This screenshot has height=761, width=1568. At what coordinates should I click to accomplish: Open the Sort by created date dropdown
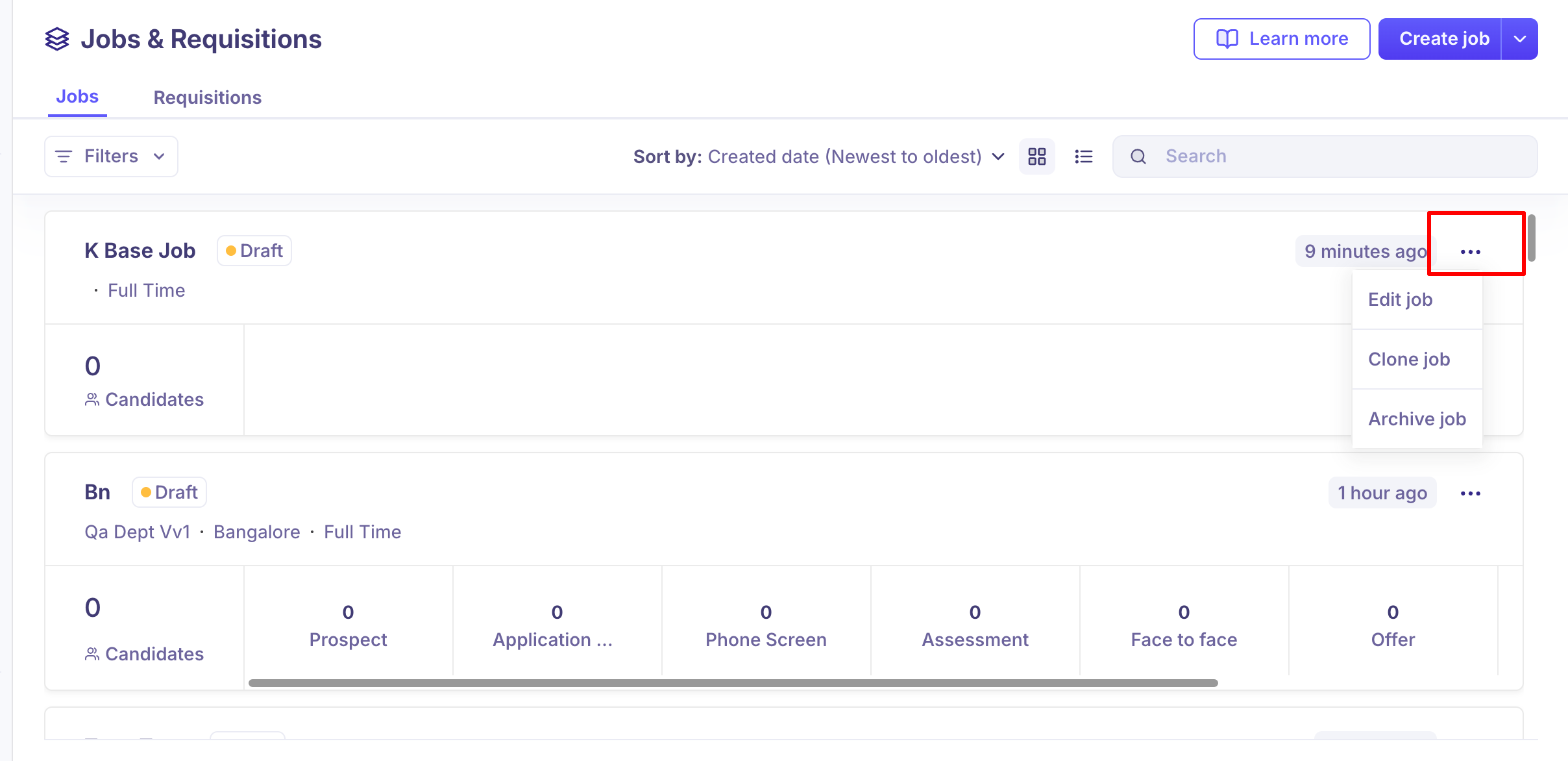click(x=819, y=156)
